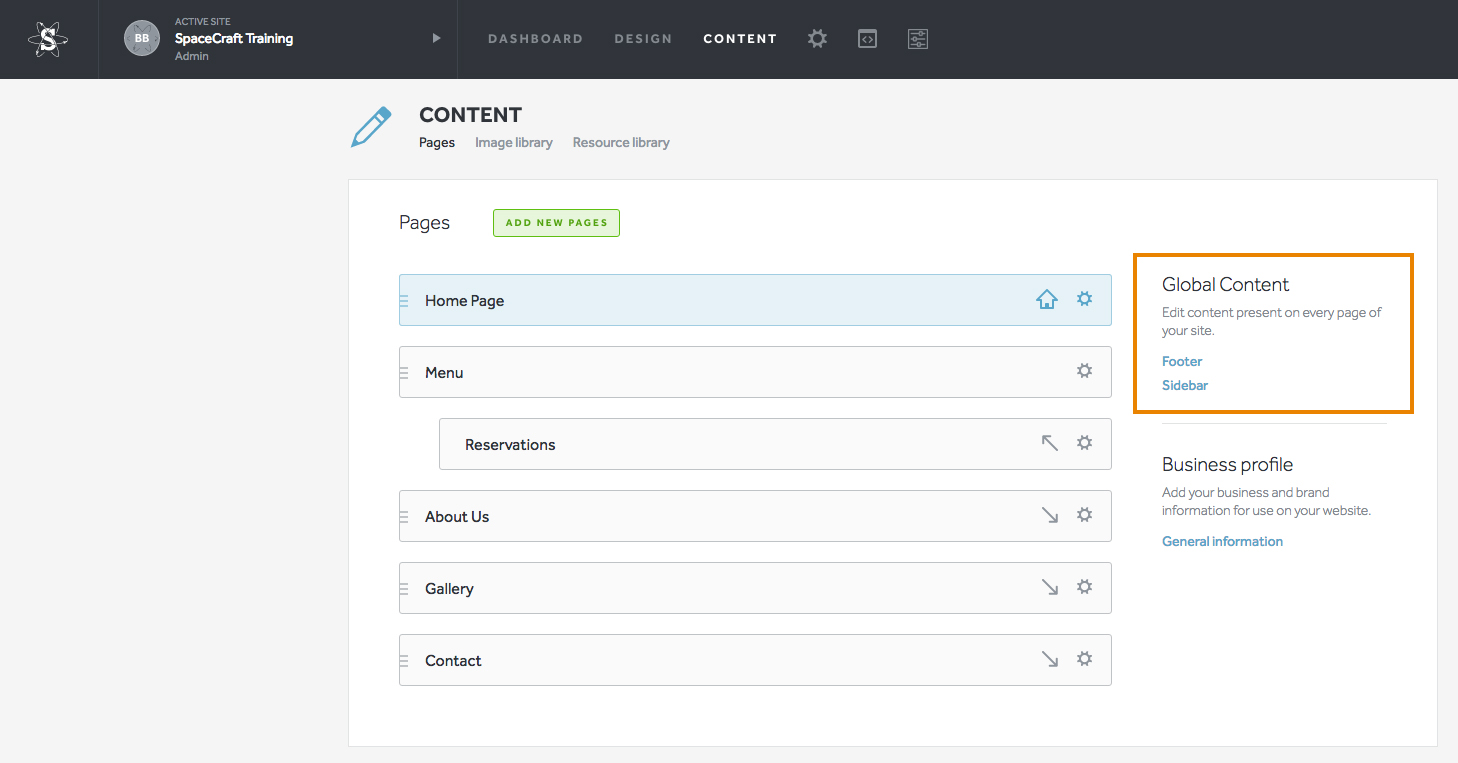Click the Add New Pages button
Viewport: 1458px width, 763px height.
coord(556,223)
